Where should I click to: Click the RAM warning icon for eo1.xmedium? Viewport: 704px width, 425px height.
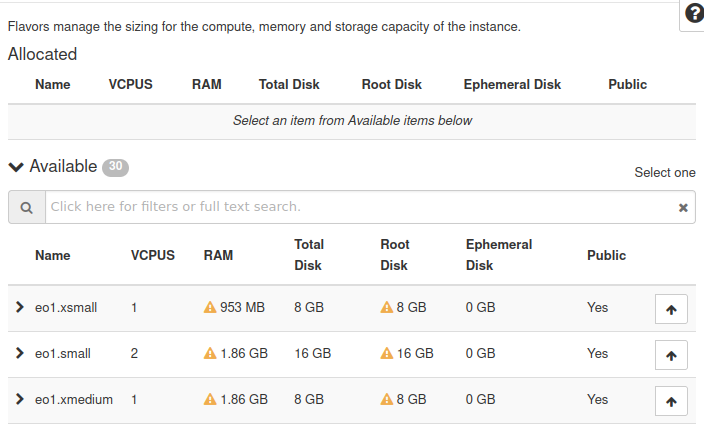coord(210,400)
